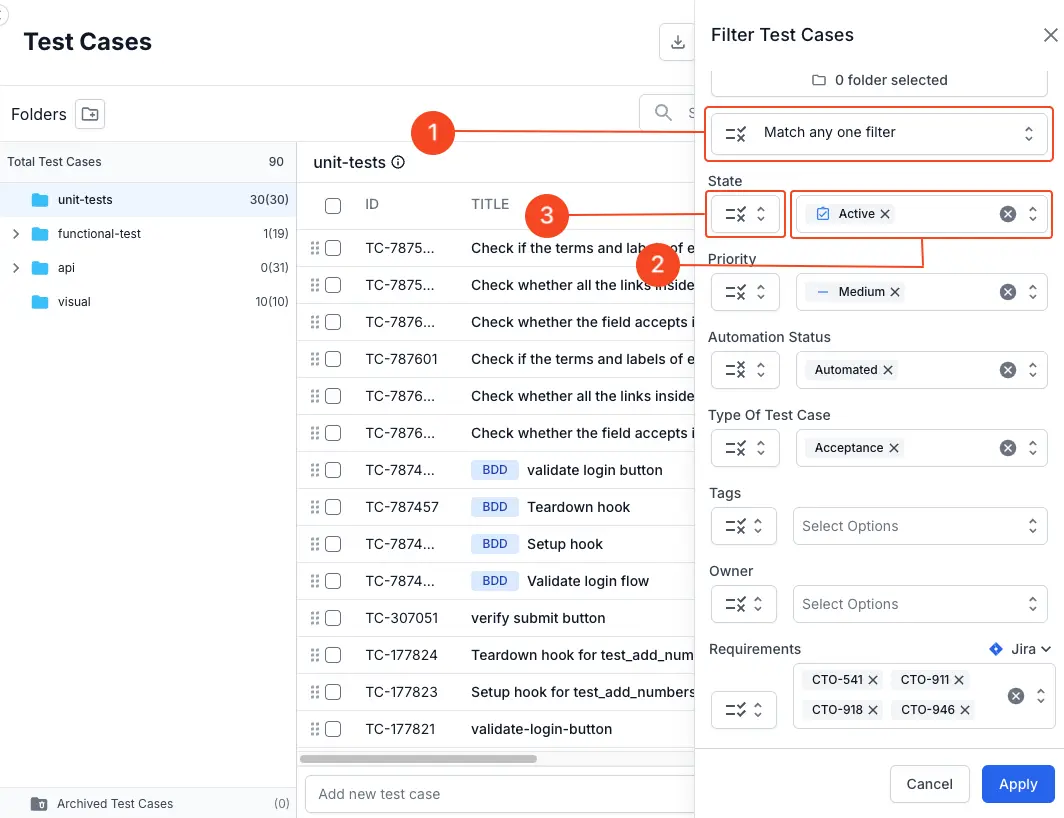
Task: Select checkbox for TC-307051 row
Action: click(333, 618)
